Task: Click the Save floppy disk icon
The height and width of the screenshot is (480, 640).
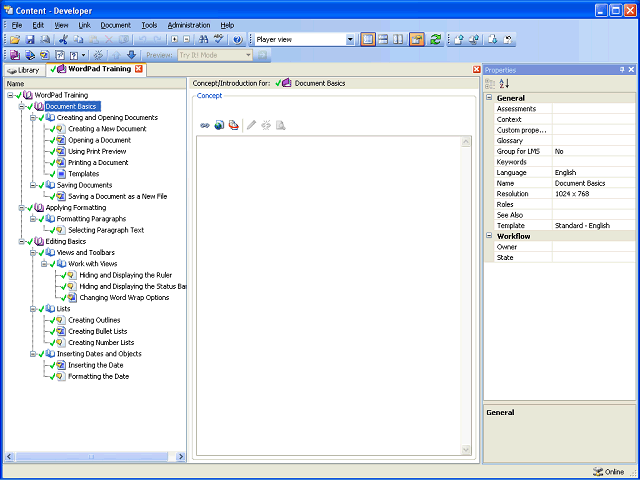Action: pos(30,40)
